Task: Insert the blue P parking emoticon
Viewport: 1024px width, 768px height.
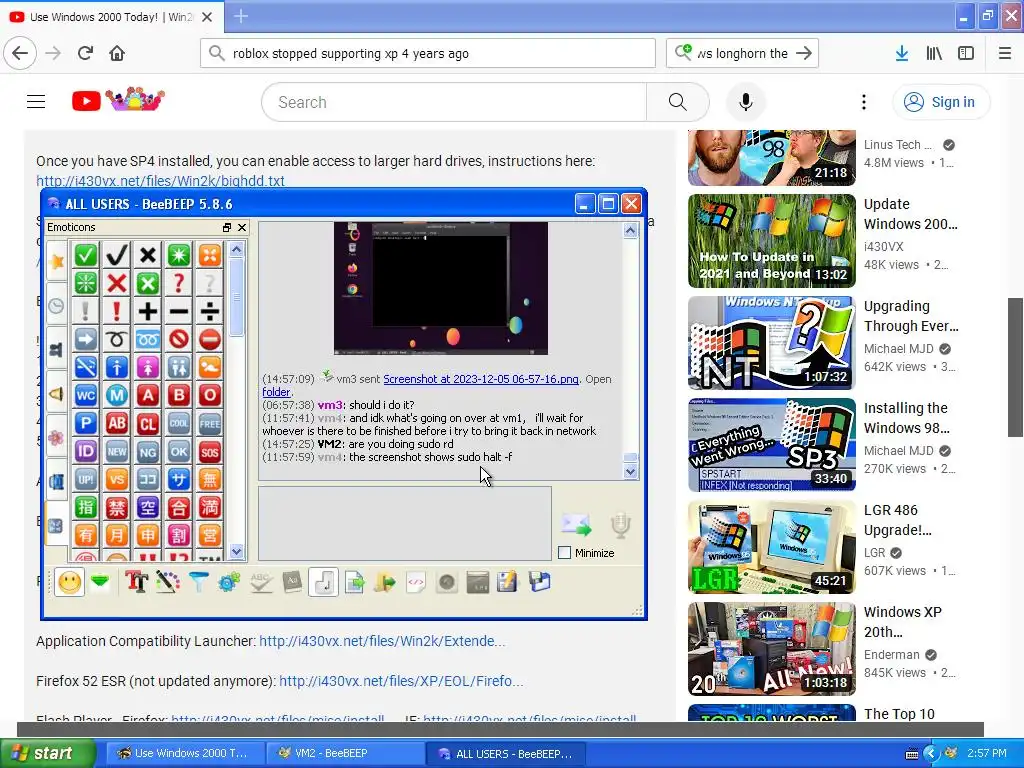Action: click(86, 423)
